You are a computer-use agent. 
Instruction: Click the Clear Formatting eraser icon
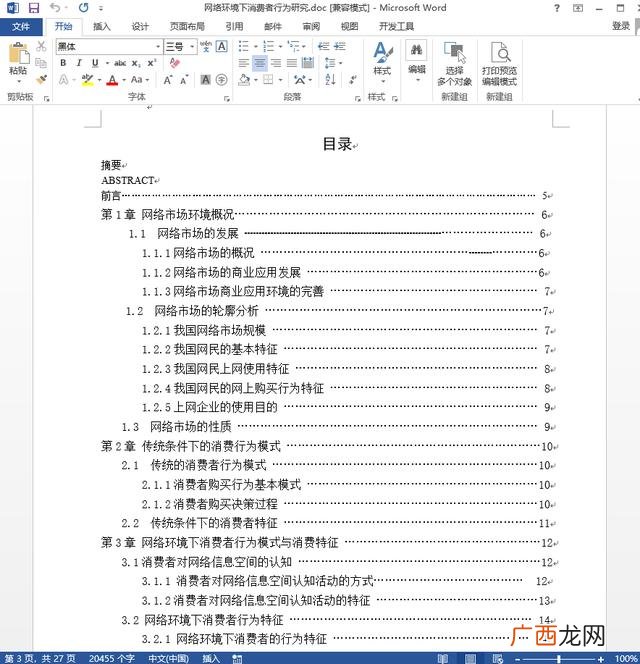175,63
